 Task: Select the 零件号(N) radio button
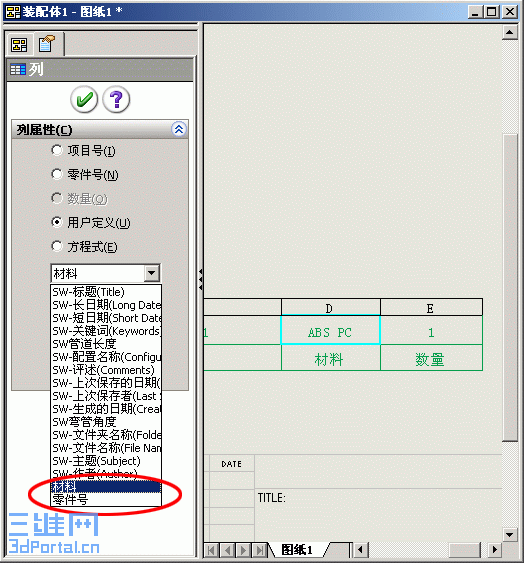click(x=57, y=174)
